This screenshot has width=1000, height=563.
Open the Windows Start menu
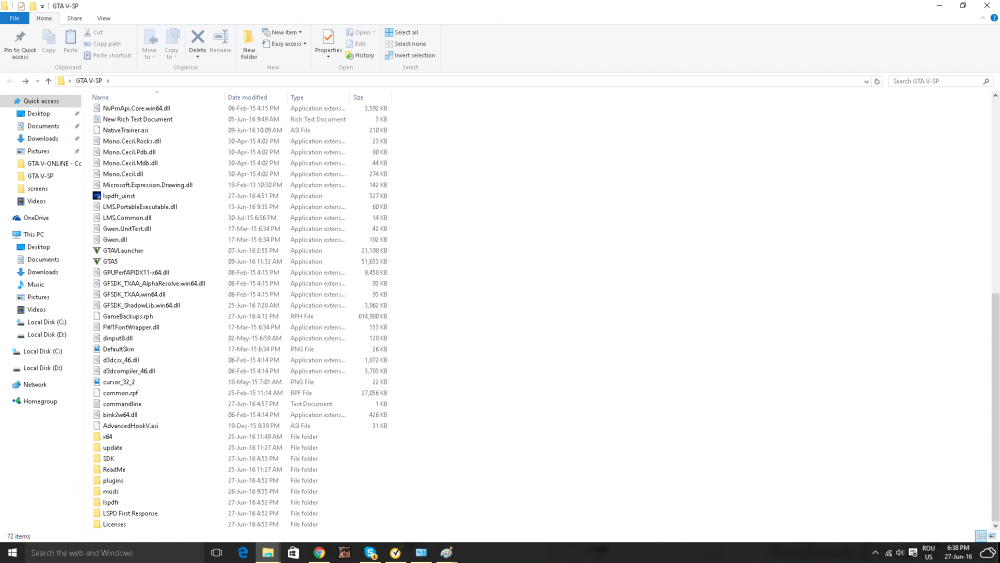[x=12, y=553]
